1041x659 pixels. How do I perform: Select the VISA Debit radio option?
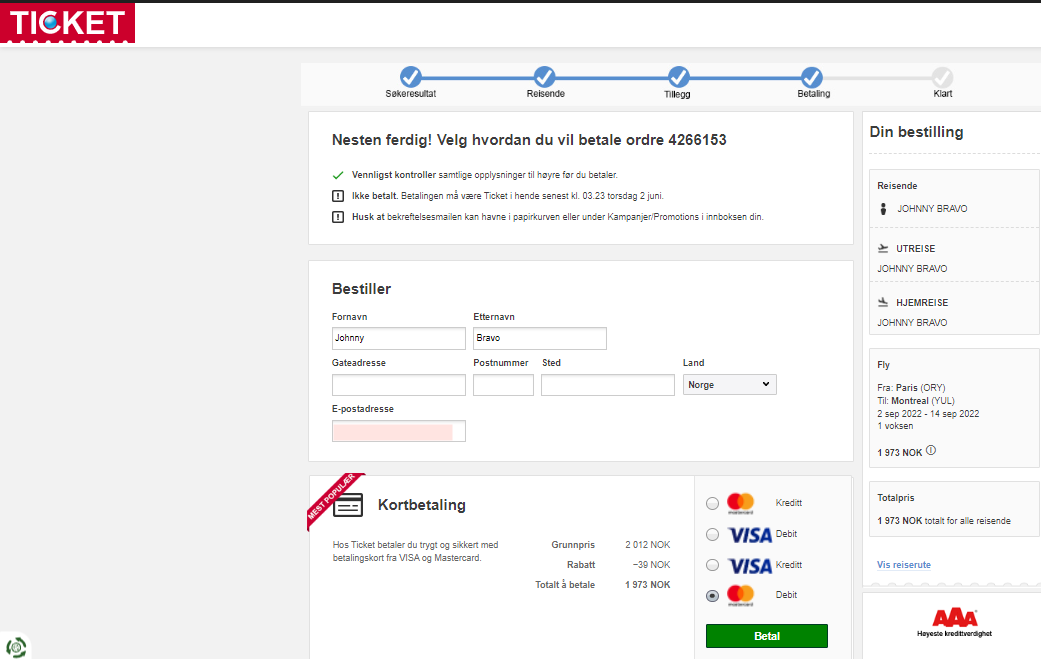coord(712,534)
